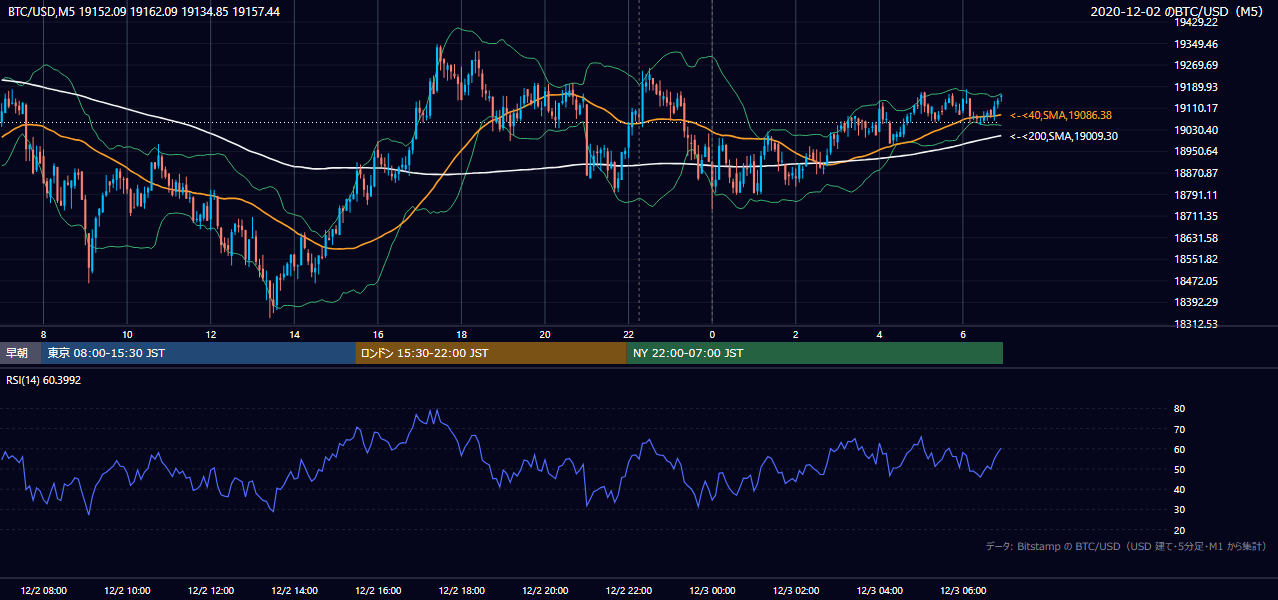
Task: Click the 18711.35 price axis label
Action: tap(1196, 216)
